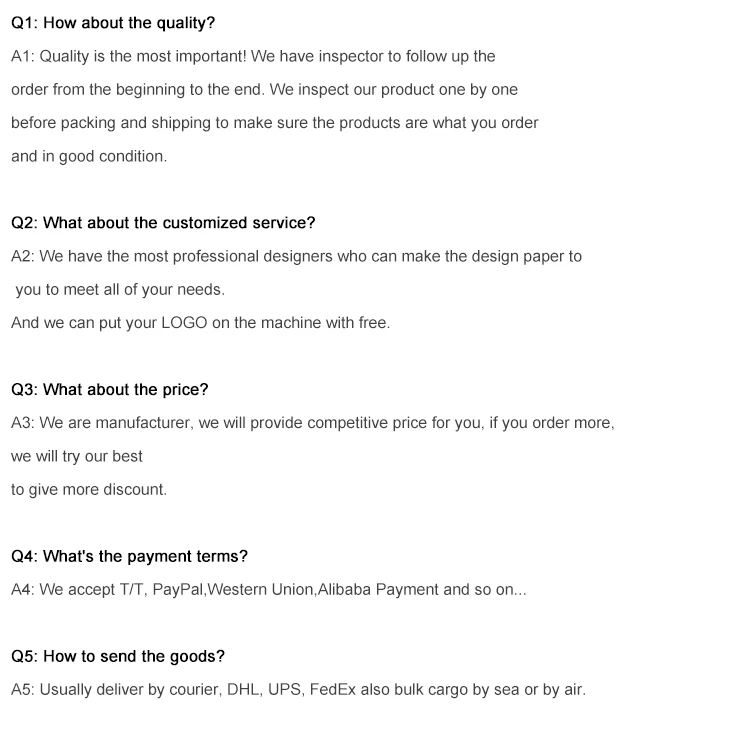Click the "Q5: How to send the goods?" heading
Image resolution: width=750 pixels, height=729 pixels.
118,656
